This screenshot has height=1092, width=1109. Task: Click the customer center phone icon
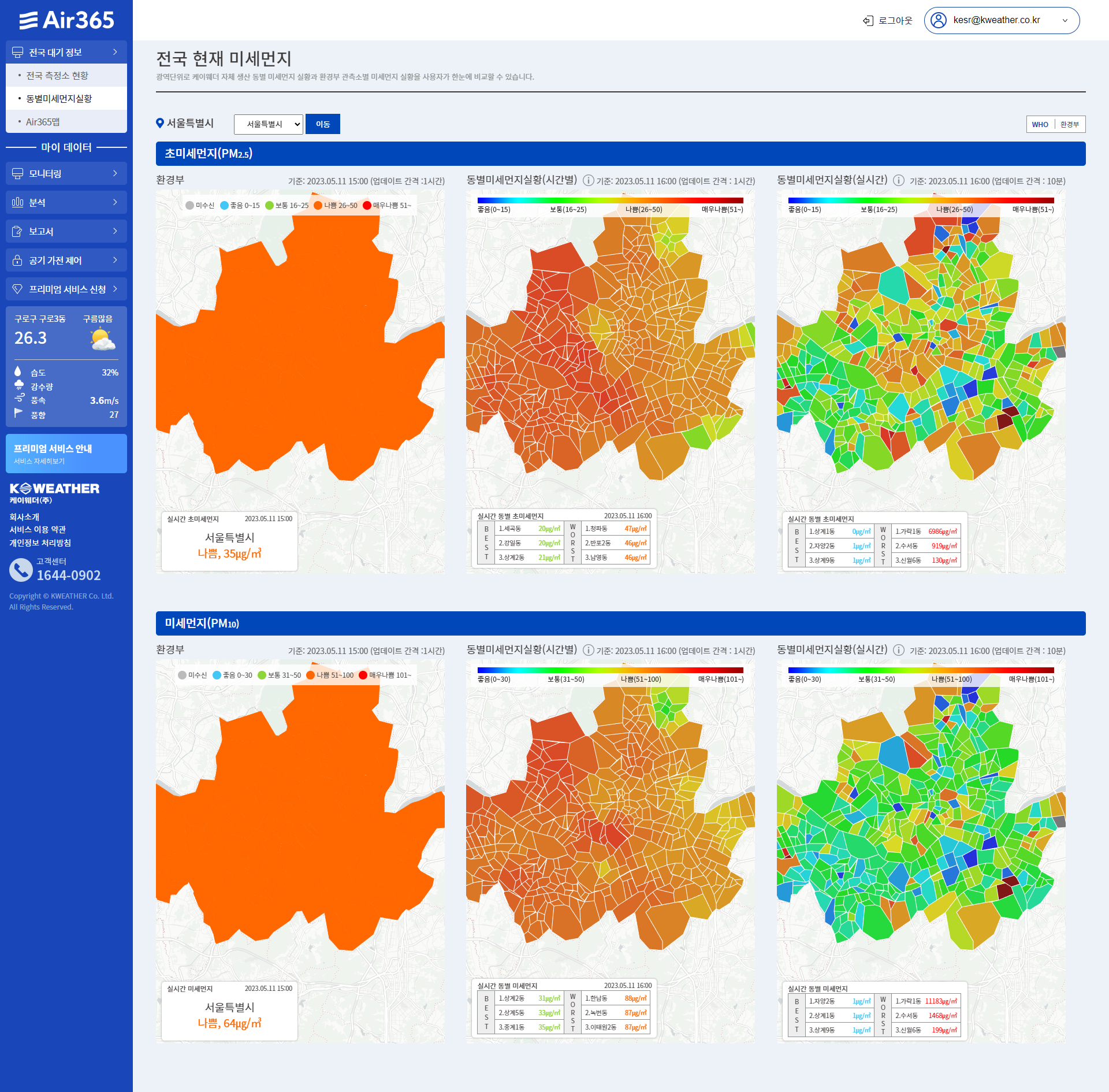(x=21, y=570)
